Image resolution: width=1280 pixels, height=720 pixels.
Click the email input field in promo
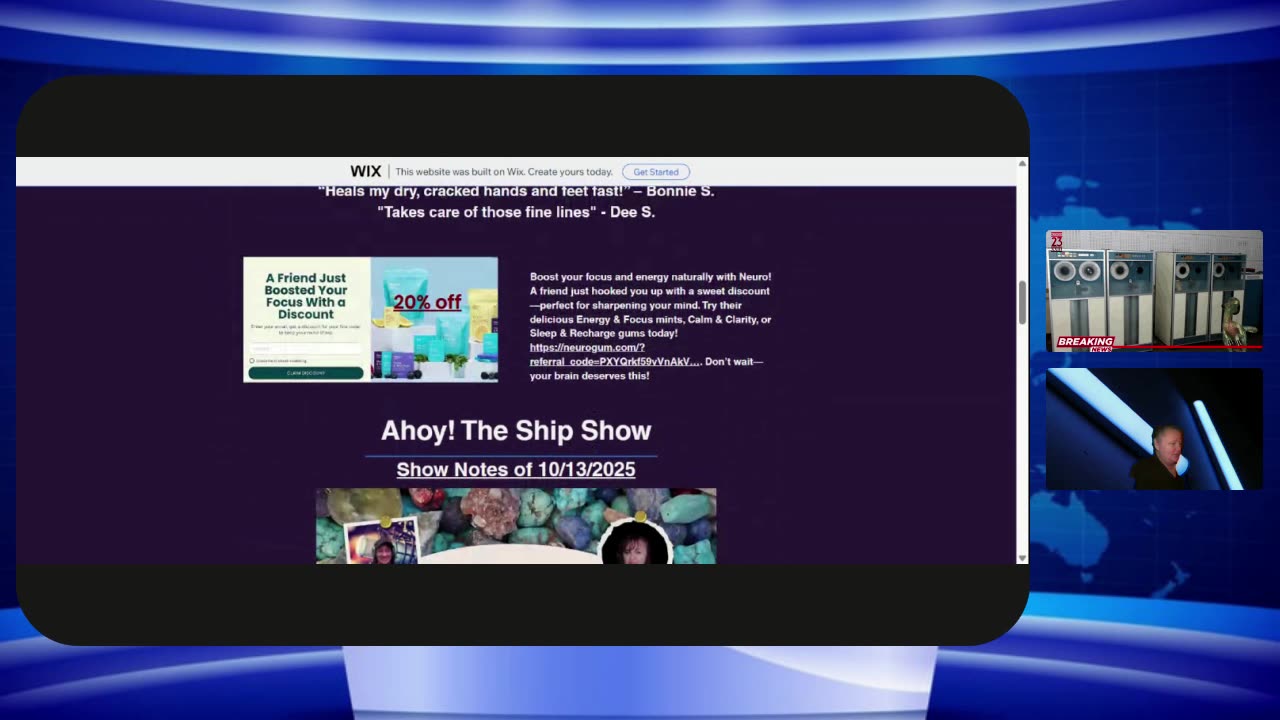click(x=306, y=348)
